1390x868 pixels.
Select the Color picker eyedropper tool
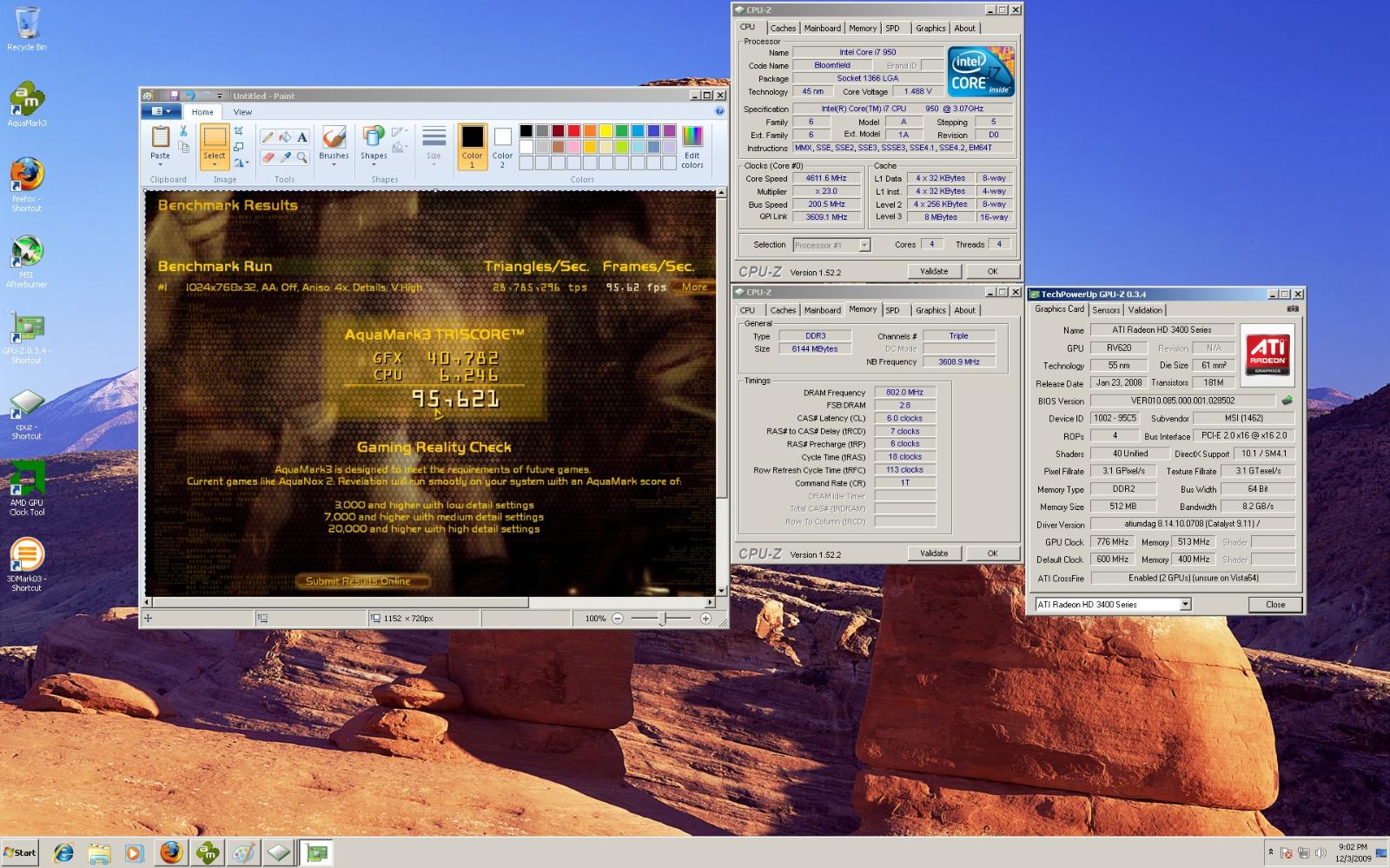point(285,157)
